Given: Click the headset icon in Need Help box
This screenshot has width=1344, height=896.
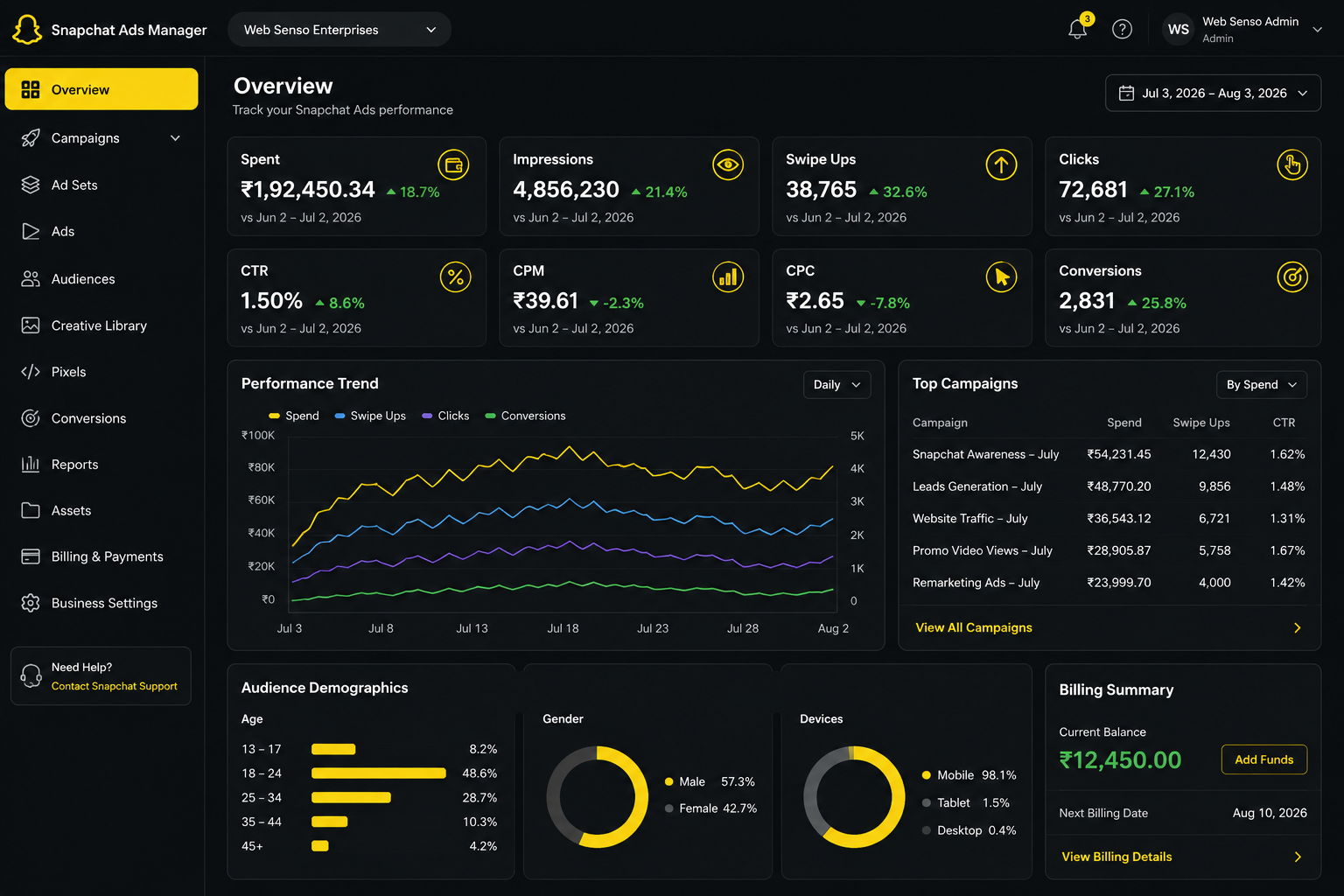Looking at the screenshot, I should click(x=31, y=675).
